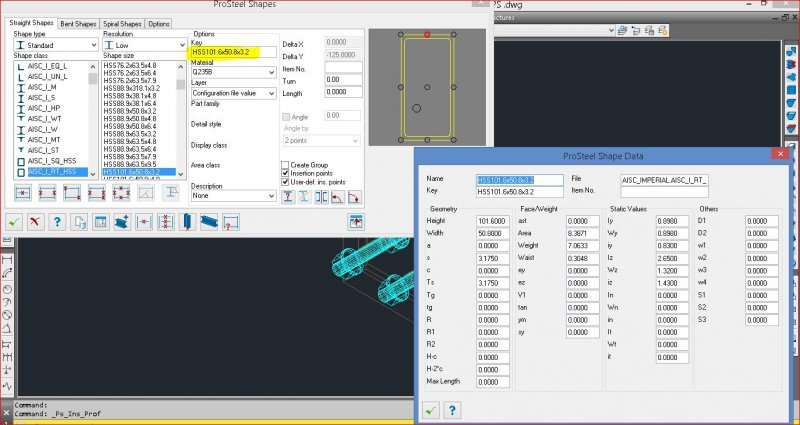Click the mirror shape icon
Image resolution: width=800 pixels, height=425 pixels.
pos(321,197)
